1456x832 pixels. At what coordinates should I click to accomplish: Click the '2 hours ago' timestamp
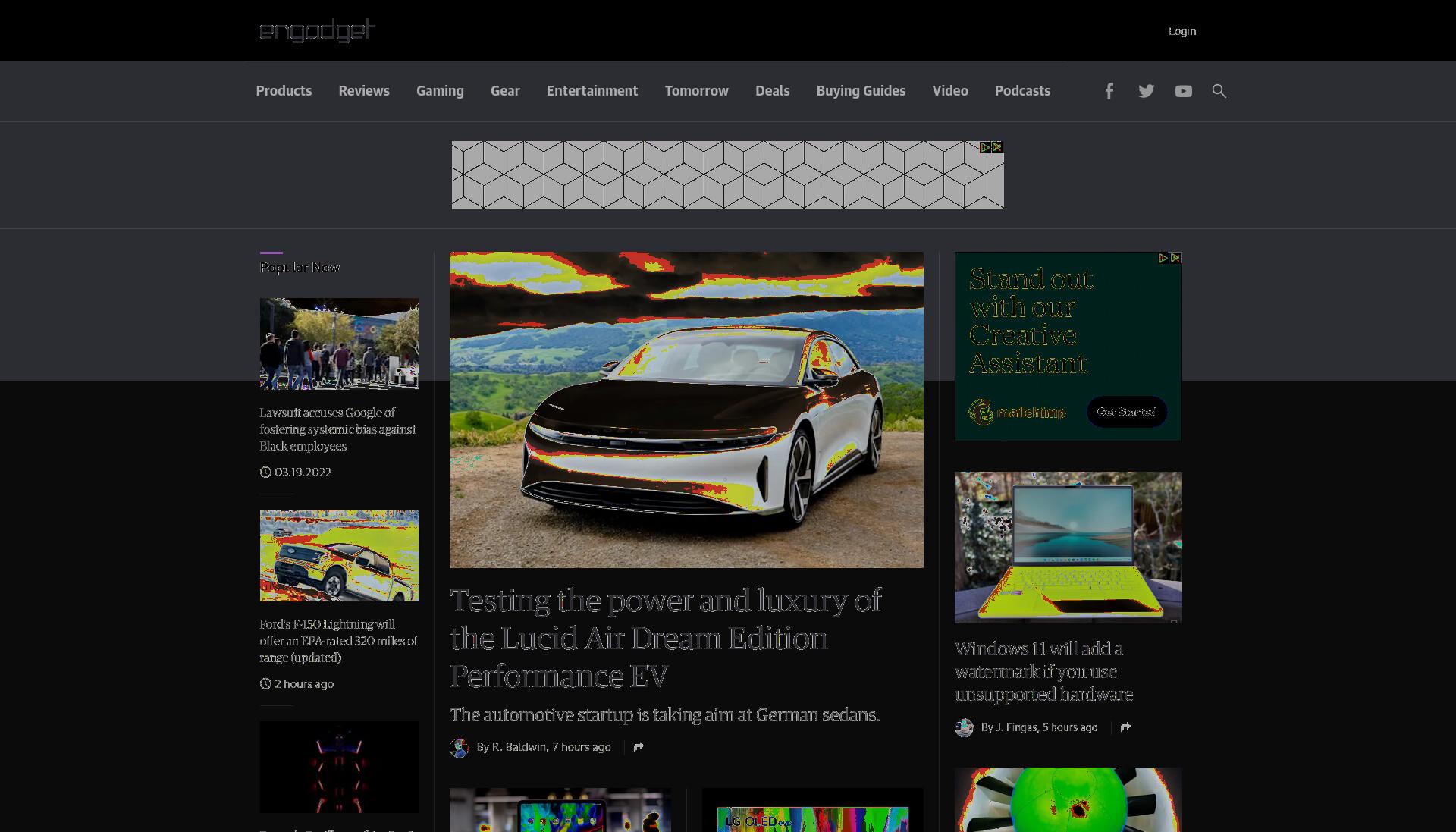click(x=304, y=683)
